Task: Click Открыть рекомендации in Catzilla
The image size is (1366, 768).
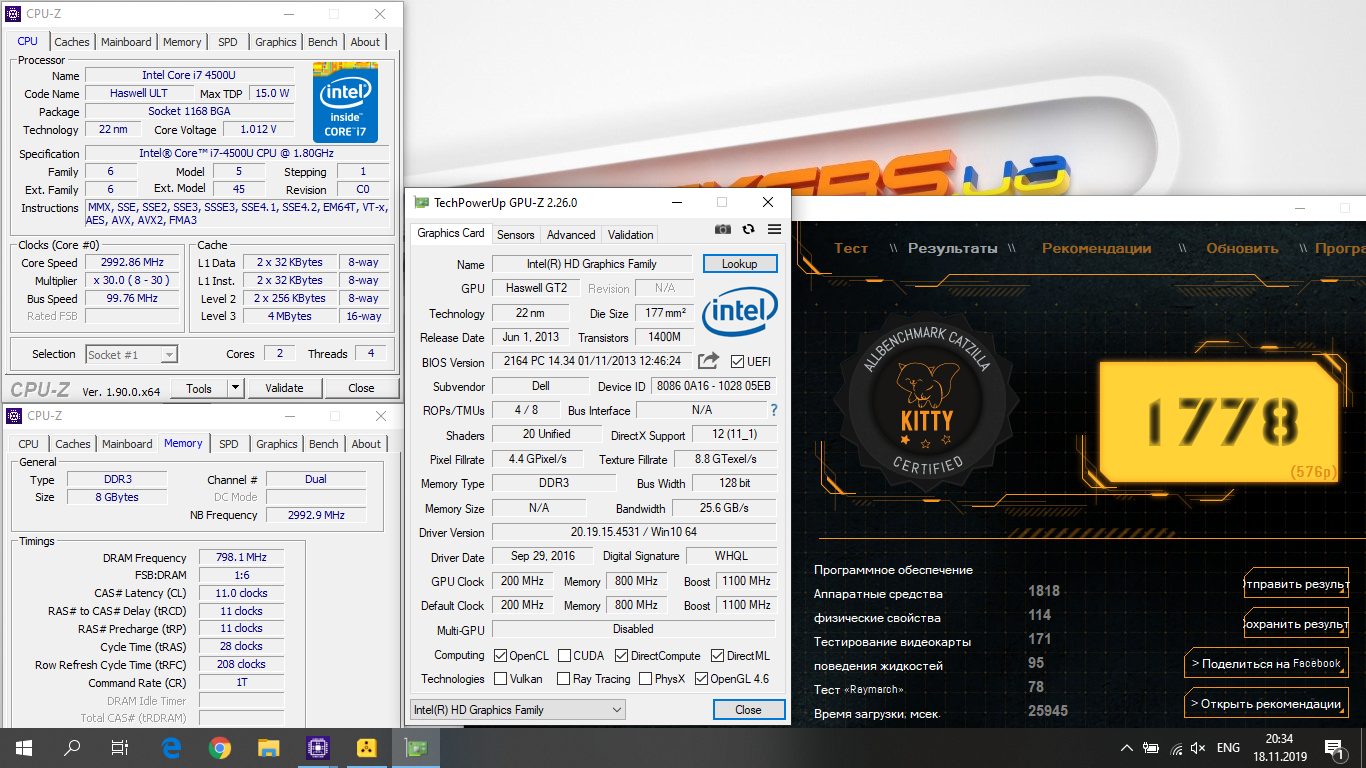Action: point(1265,703)
